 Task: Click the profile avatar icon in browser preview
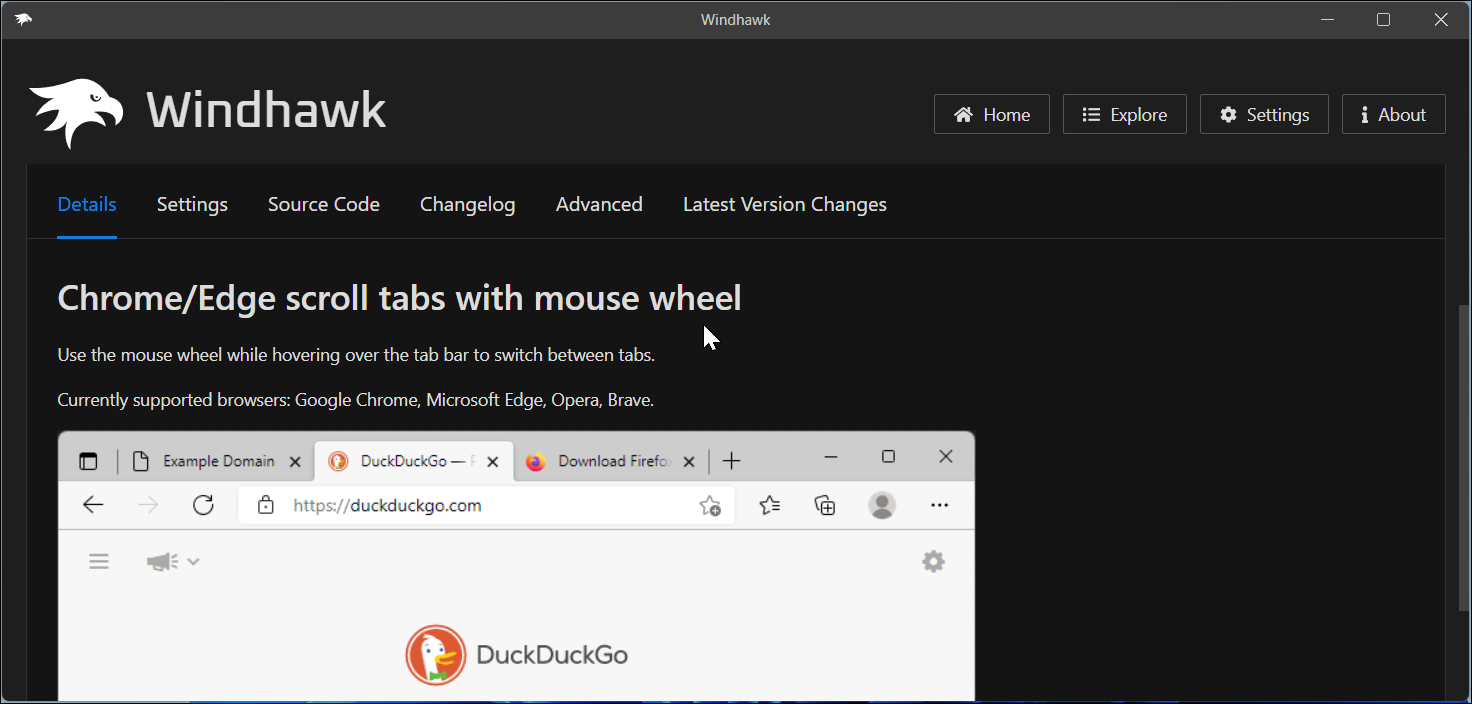click(882, 505)
